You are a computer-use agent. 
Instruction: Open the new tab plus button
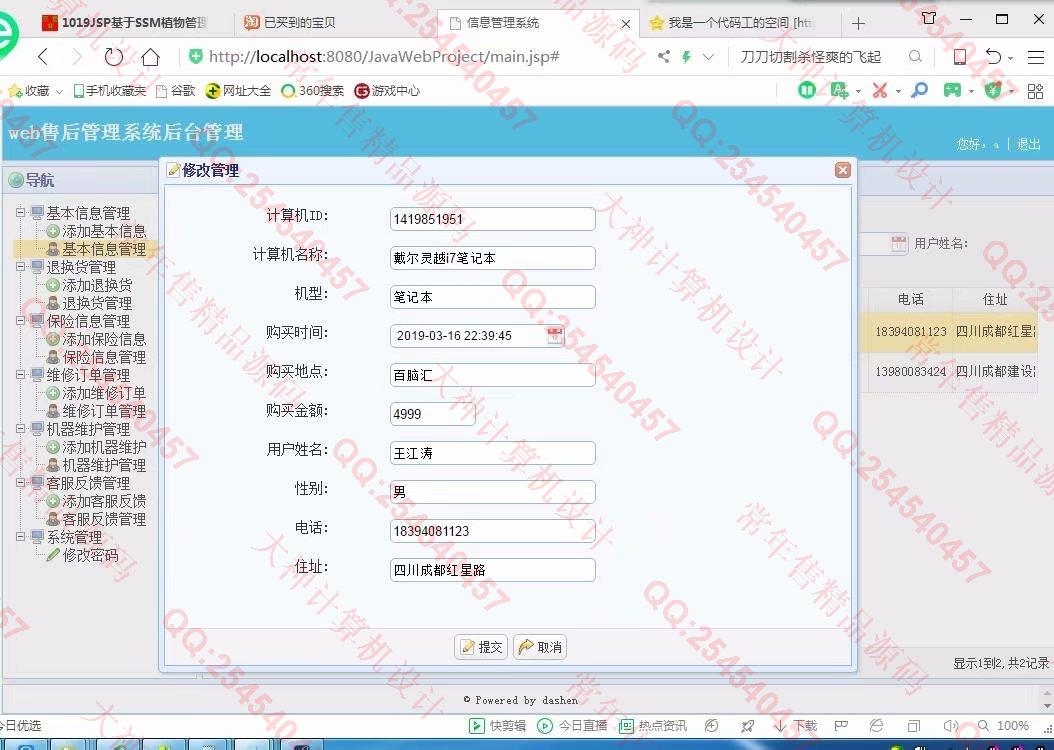[858, 24]
